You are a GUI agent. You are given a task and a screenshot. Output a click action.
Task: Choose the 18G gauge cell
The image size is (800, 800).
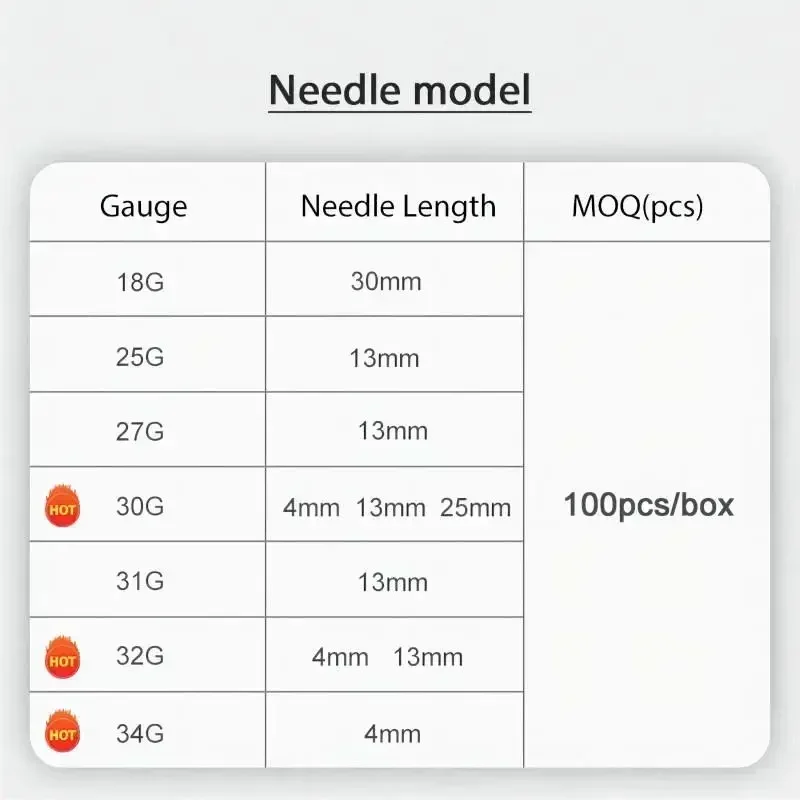coord(140,281)
